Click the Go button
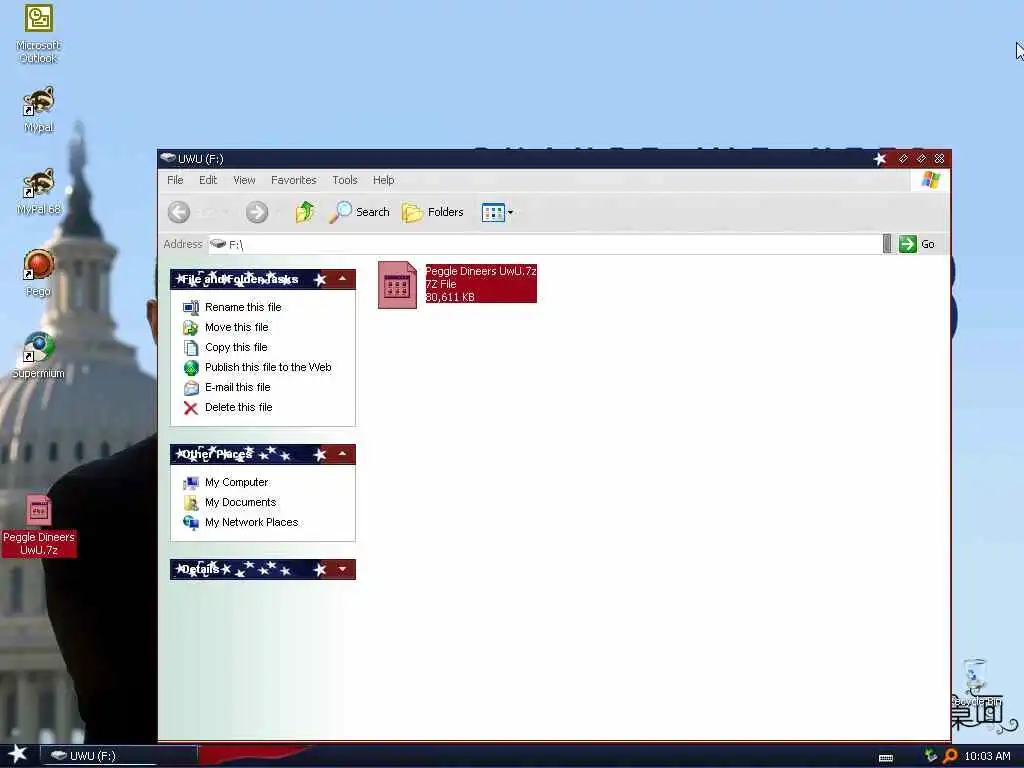 (917, 244)
